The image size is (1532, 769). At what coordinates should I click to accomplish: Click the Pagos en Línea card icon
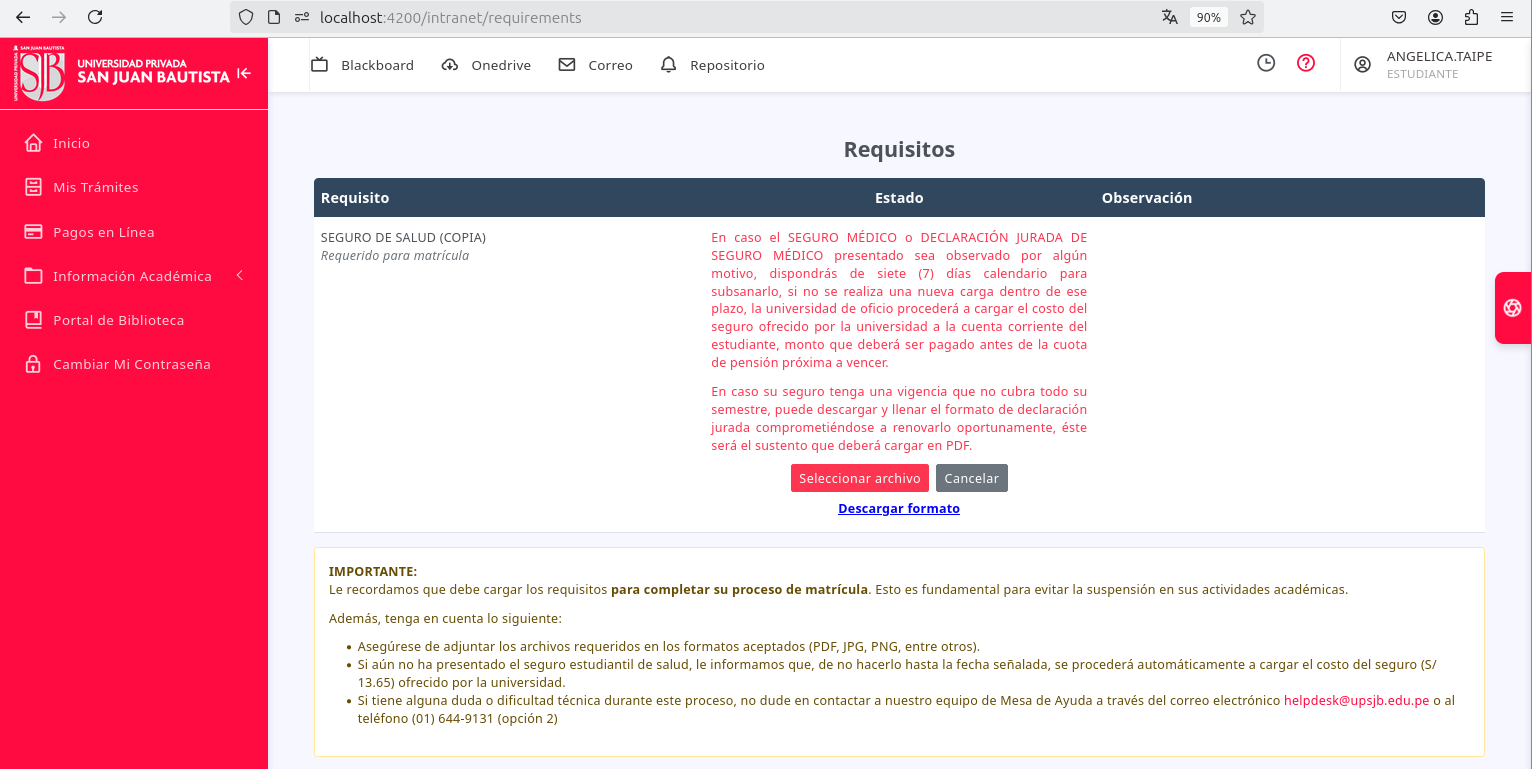click(33, 232)
